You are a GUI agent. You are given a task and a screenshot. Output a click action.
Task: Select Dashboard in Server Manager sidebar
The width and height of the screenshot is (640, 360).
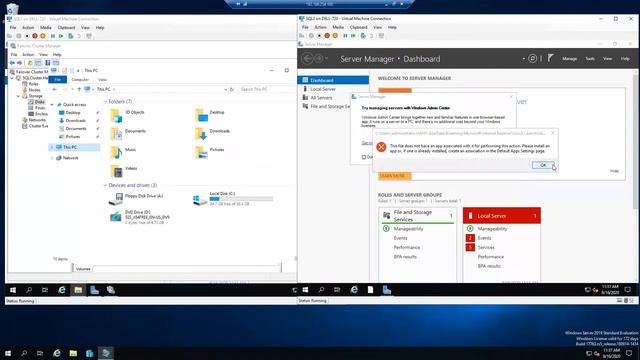click(x=333, y=80)
